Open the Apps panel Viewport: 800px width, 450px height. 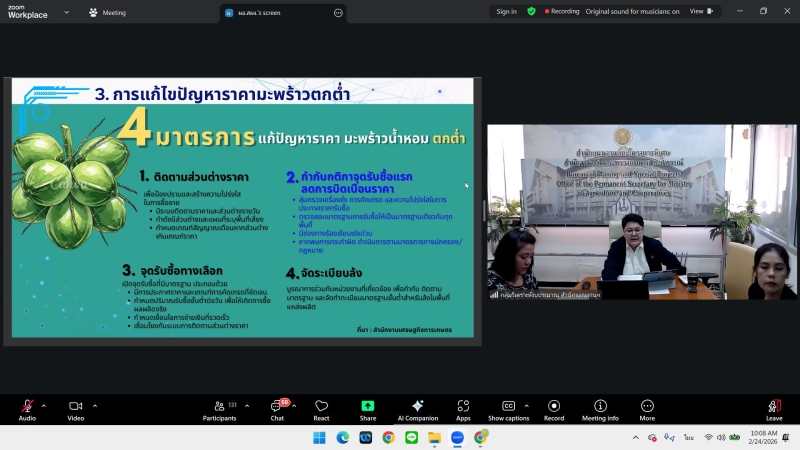coord(463,408)
